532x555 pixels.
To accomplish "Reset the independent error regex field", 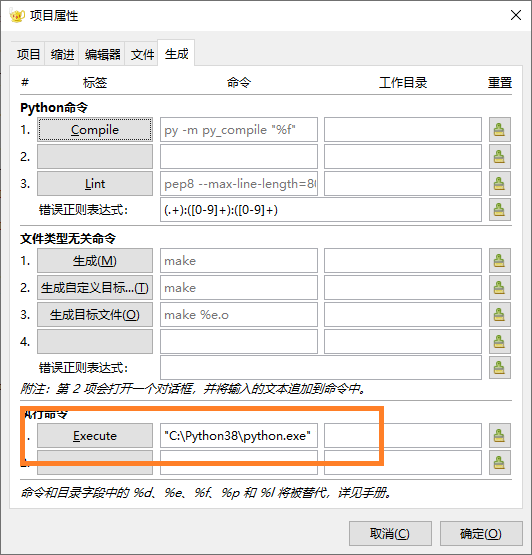I will [499, 367].
